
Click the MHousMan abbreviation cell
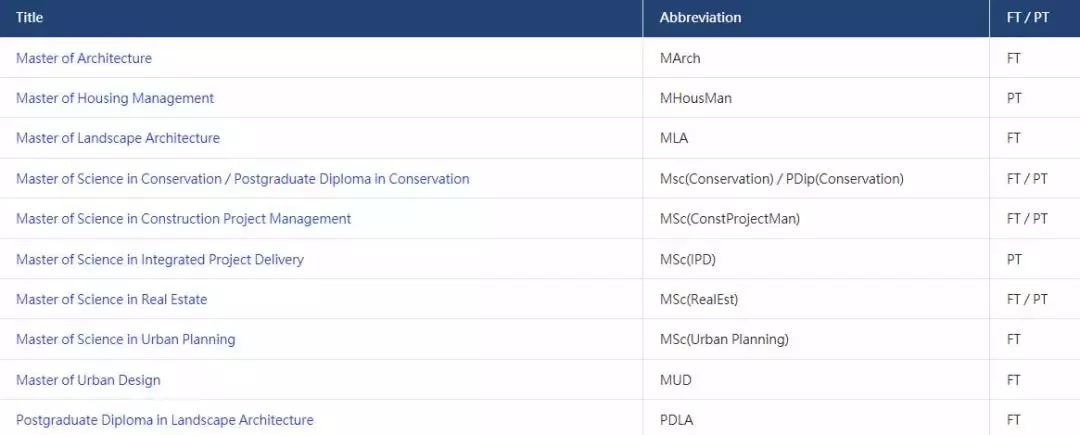tap(696, 98)
